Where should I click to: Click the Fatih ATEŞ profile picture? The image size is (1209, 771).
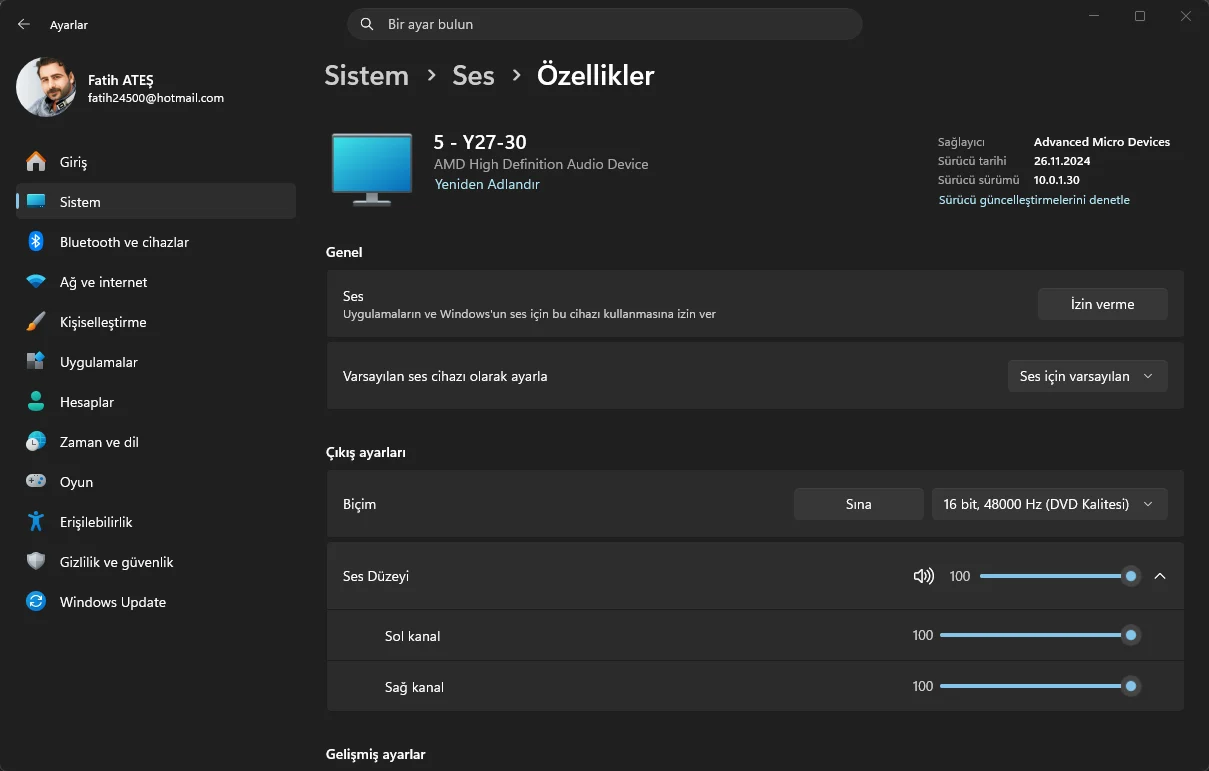click(x=46, y=87)
